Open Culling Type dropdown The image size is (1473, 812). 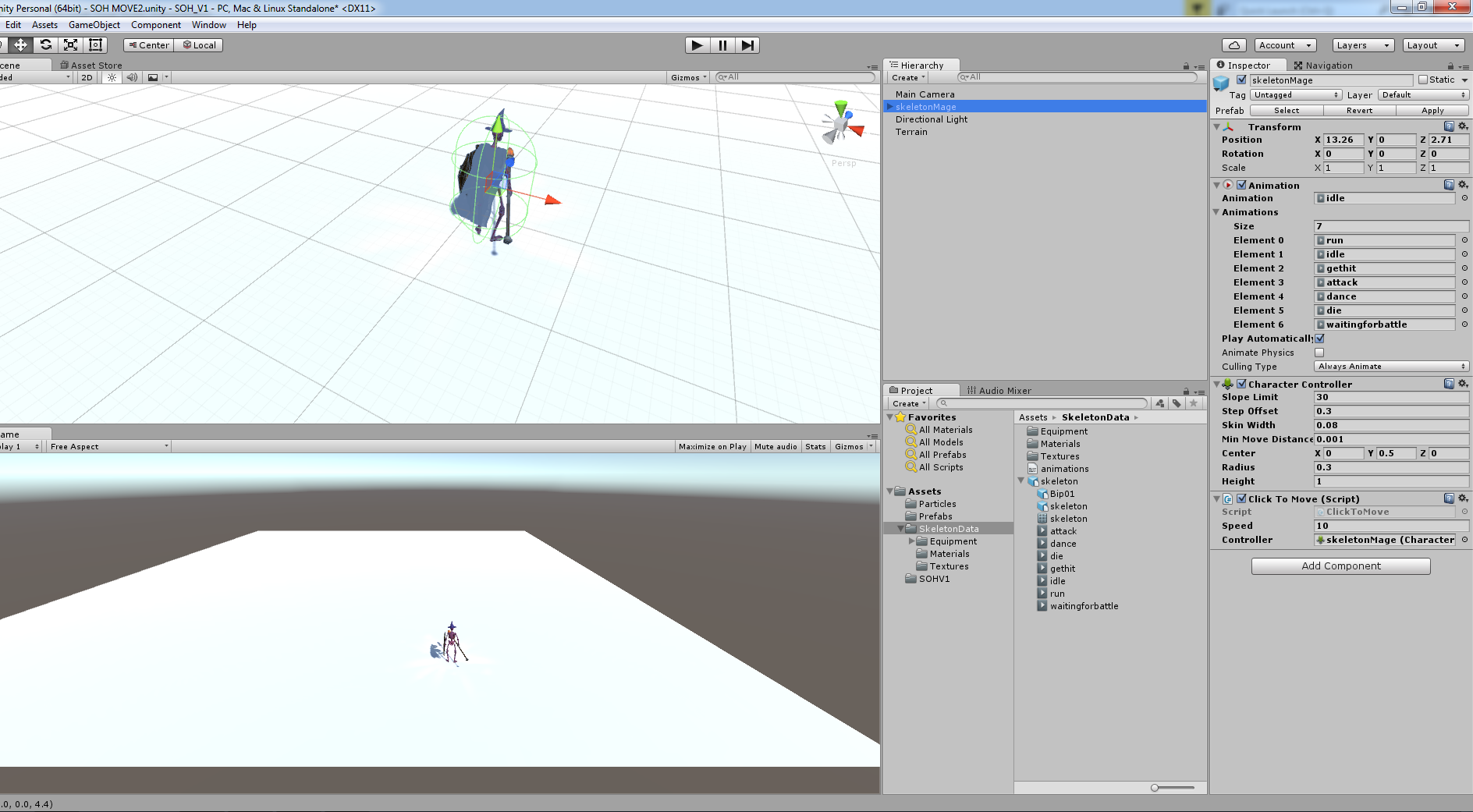click(1392, 367)
